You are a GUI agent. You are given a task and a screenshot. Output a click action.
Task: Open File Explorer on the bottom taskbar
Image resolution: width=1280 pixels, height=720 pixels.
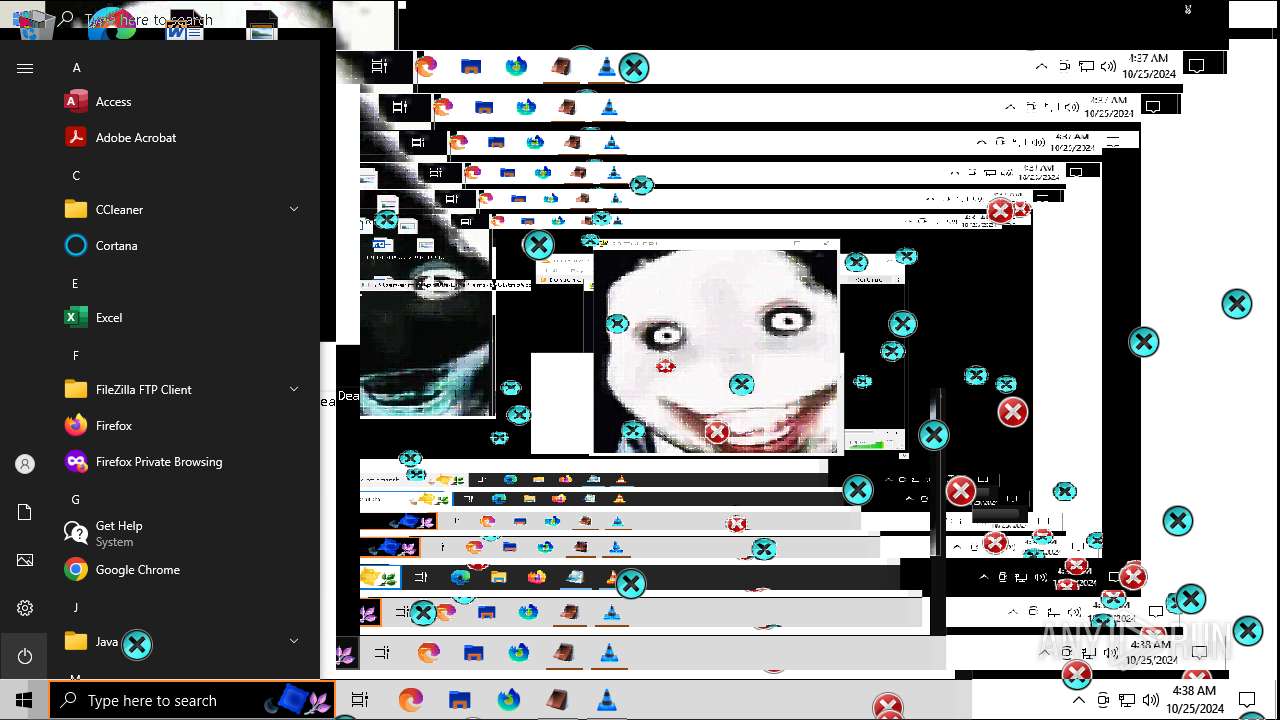[459, 700]
